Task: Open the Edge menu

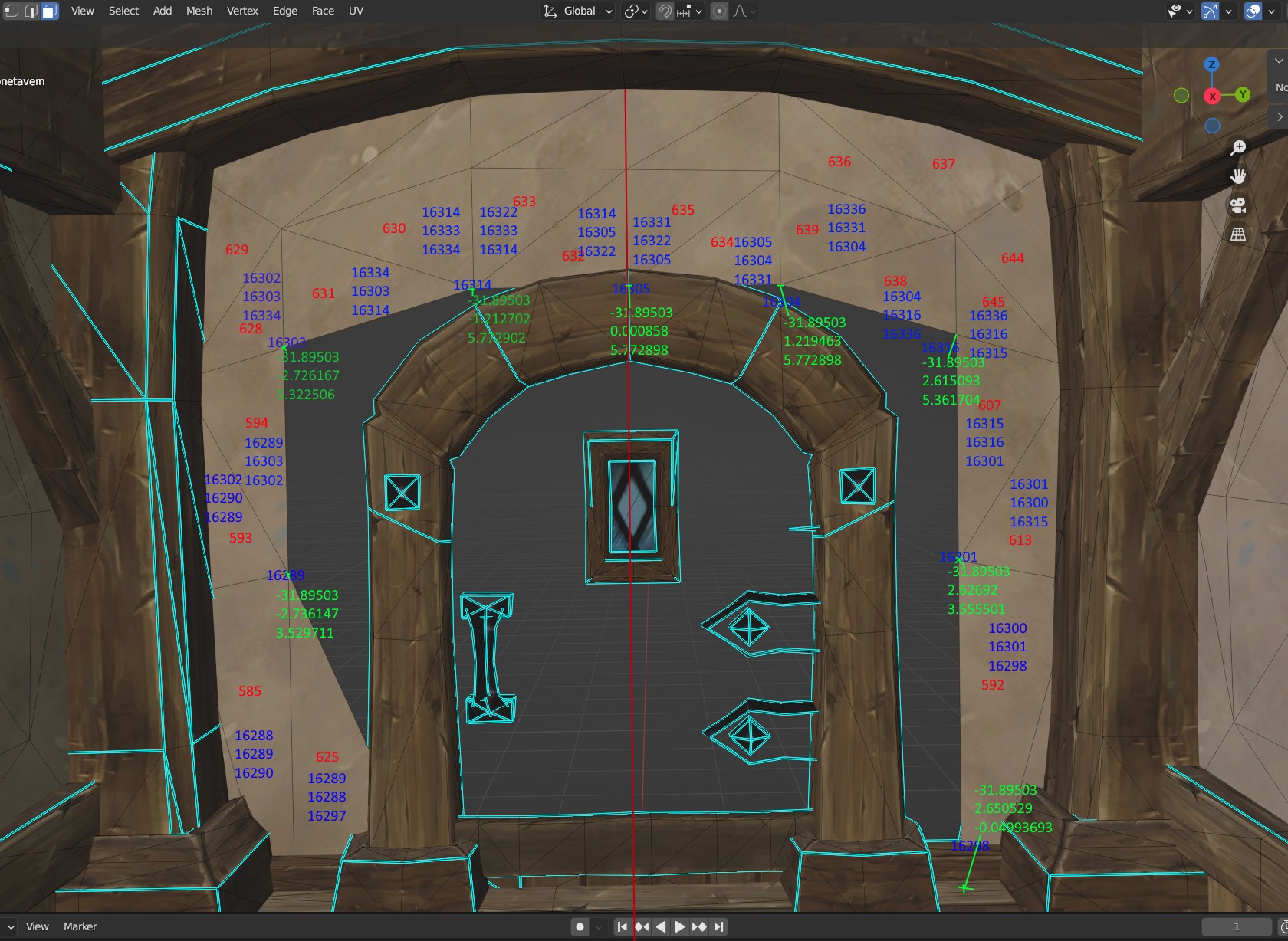Action: [x=285, y=11]
